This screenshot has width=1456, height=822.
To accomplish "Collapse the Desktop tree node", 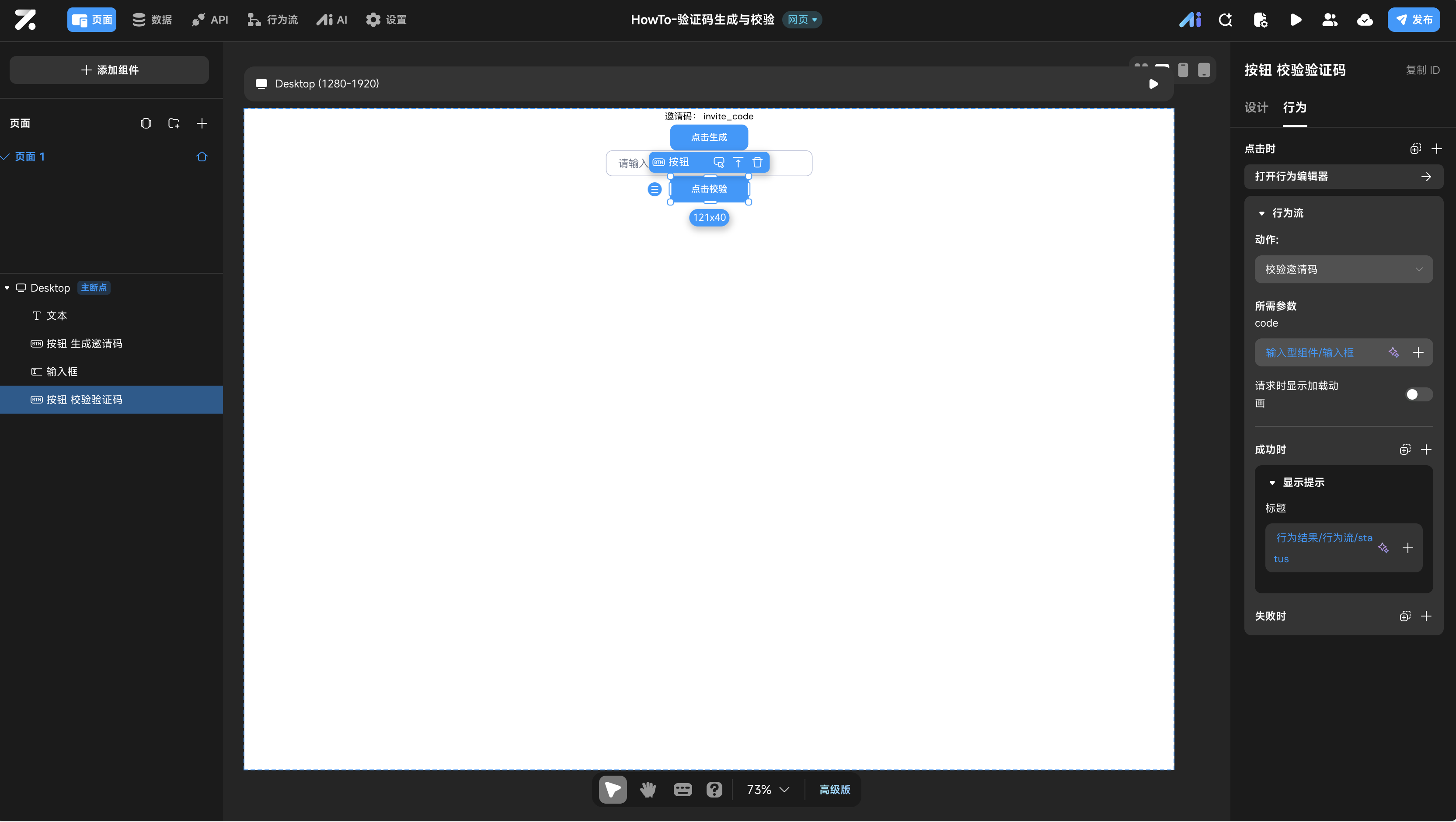I will coord(7,288).
